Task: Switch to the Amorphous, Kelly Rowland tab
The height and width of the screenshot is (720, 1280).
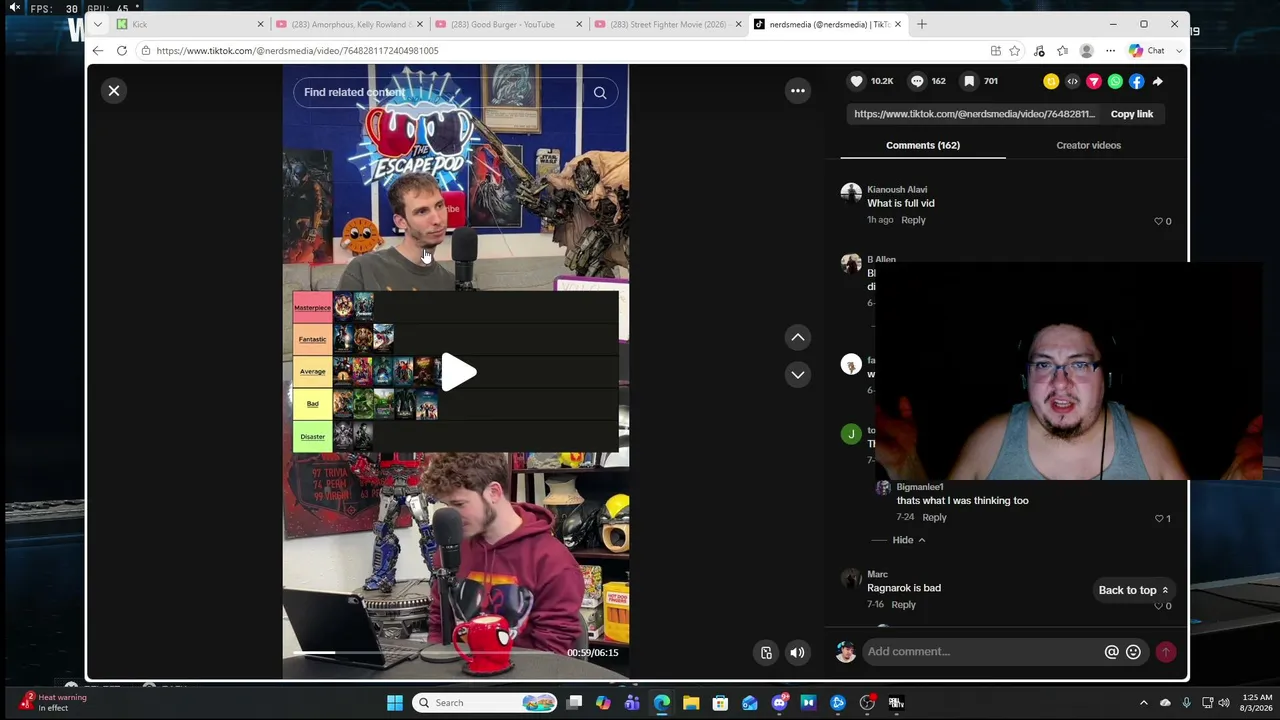Action: coord(349,24)
